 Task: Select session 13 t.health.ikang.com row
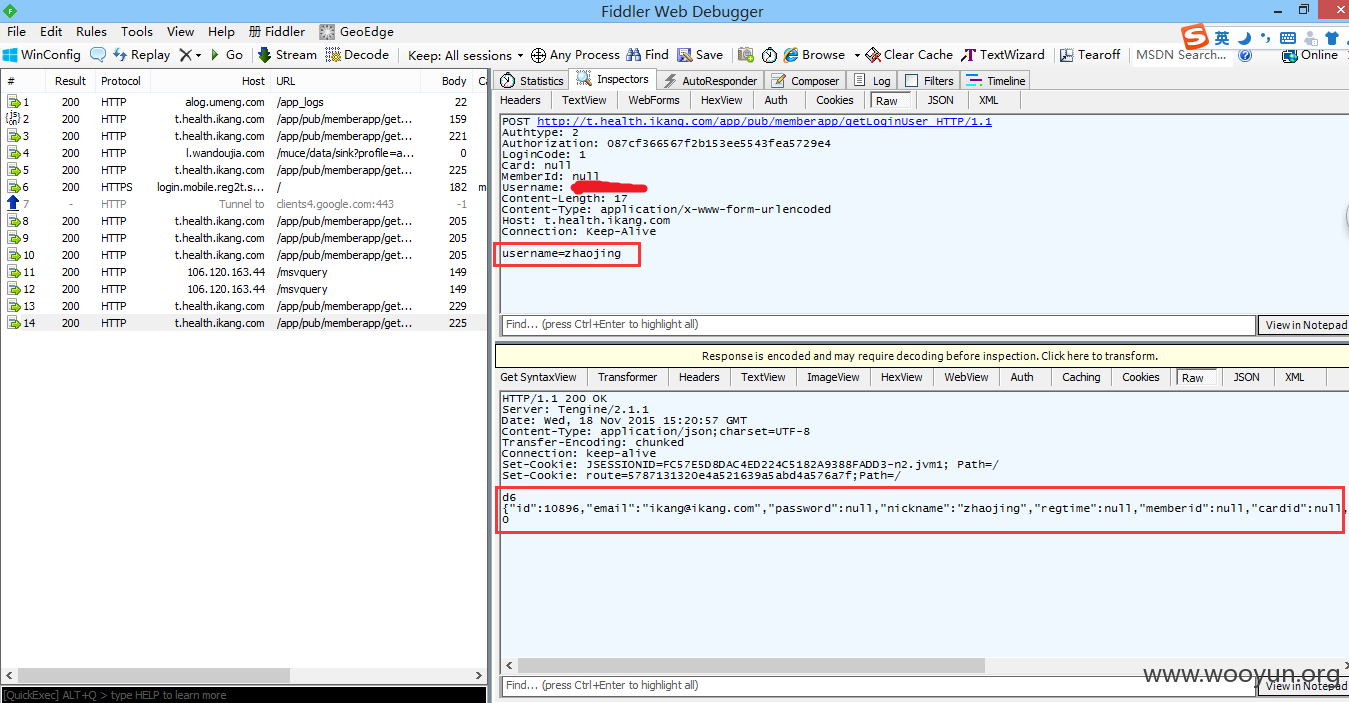pyautogui.click(x=244, y=306)
